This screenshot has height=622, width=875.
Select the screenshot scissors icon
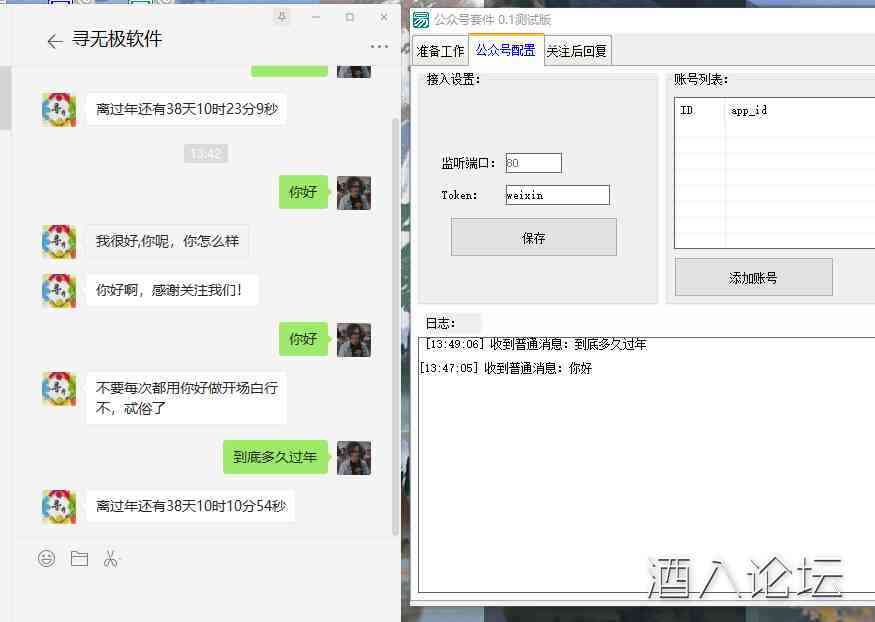coord(112,559)
